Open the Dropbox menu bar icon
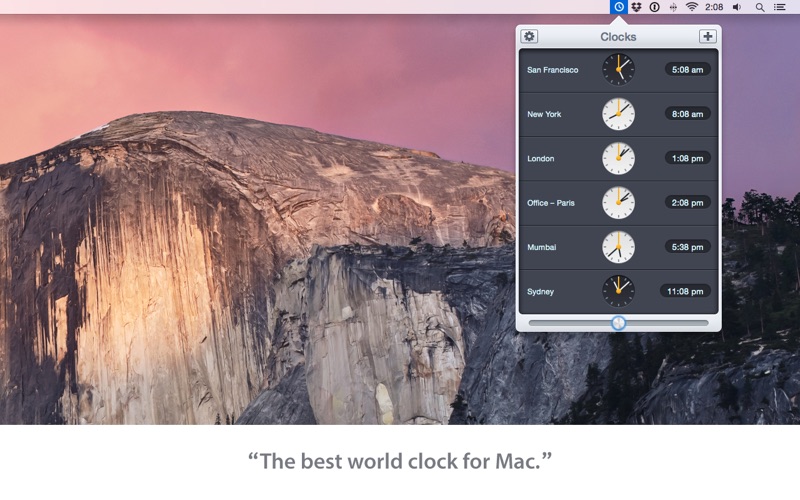The height and width of the screenshot is (500, 800). tap(636, 7)
